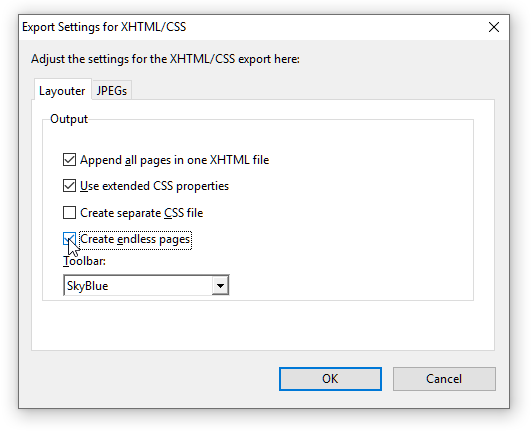Click the dialog title 'Export Settings for XHTML/CSS'
The width and height of the screenshot is (531, 433).
(104, 27)
